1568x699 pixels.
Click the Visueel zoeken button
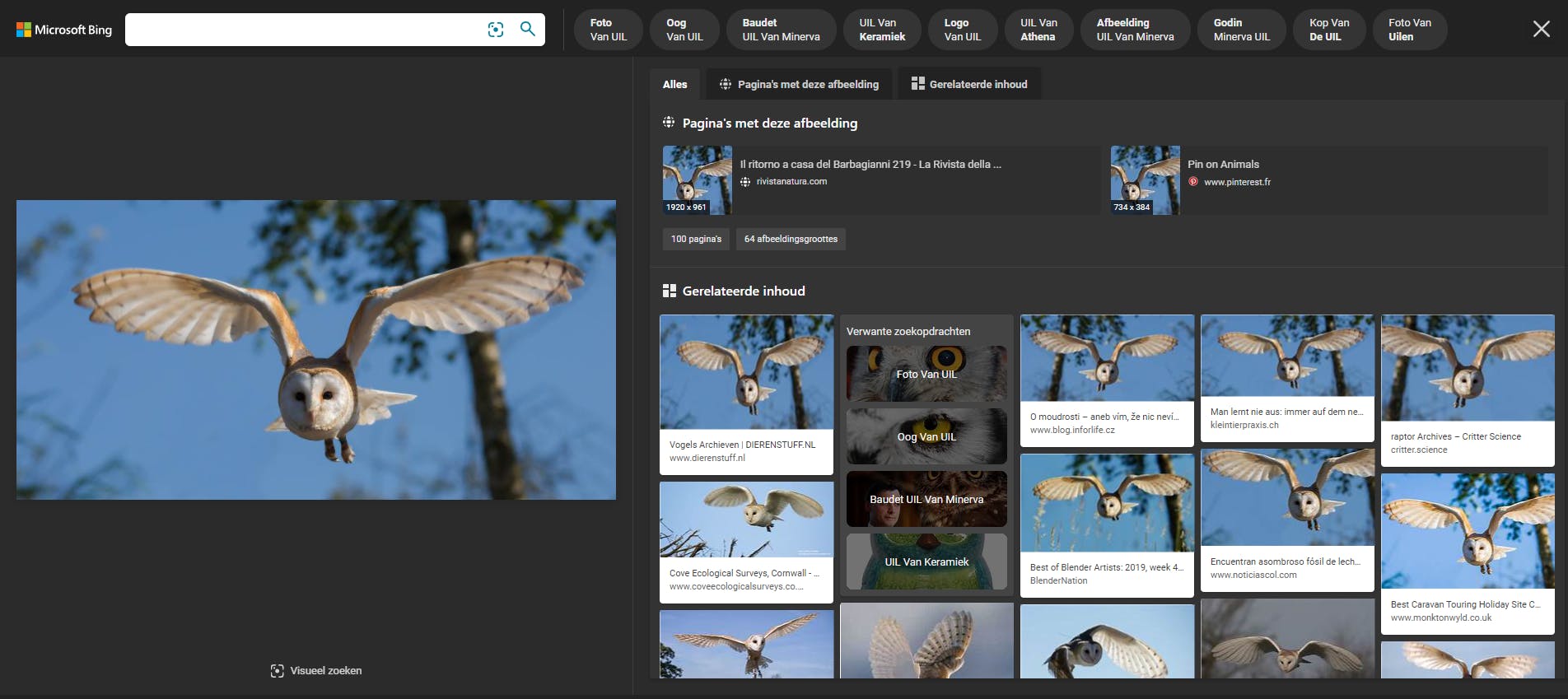[316, 671]
